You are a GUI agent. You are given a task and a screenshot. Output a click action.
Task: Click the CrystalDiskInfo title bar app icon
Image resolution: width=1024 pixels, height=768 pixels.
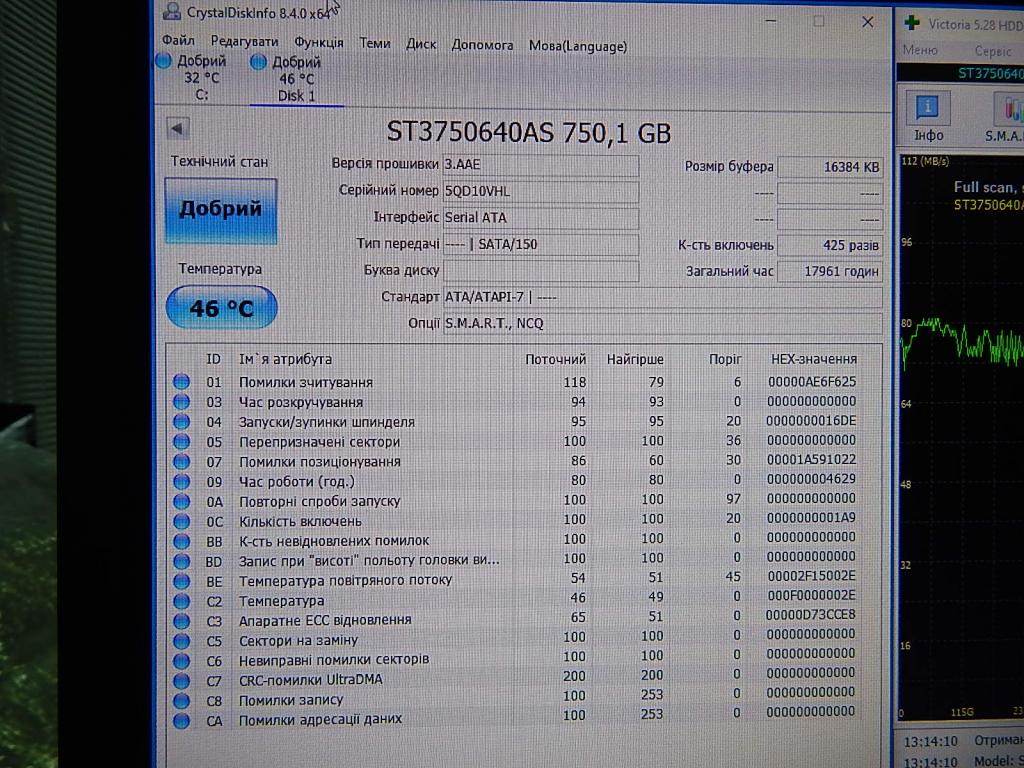click(171, 10)
